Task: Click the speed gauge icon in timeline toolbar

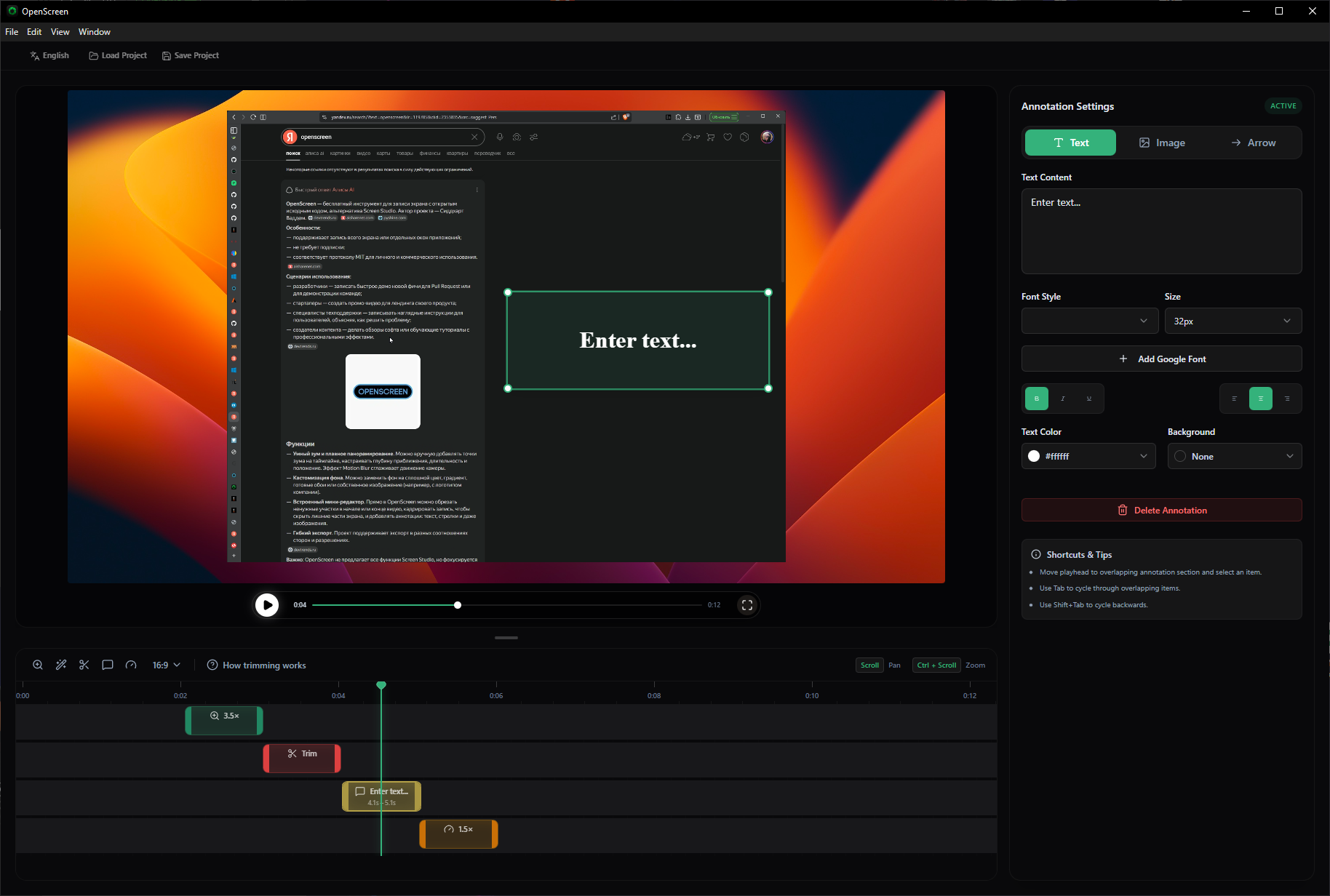Action: (131, 665)
